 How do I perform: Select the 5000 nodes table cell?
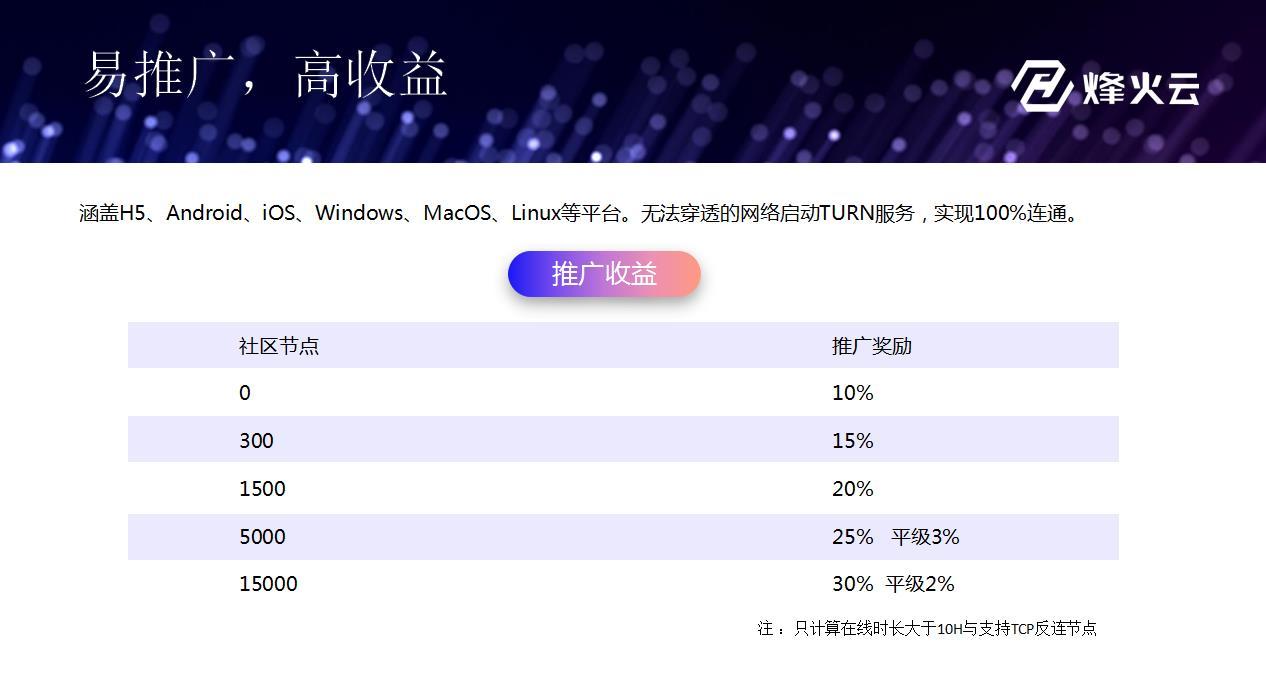point(262,537)
